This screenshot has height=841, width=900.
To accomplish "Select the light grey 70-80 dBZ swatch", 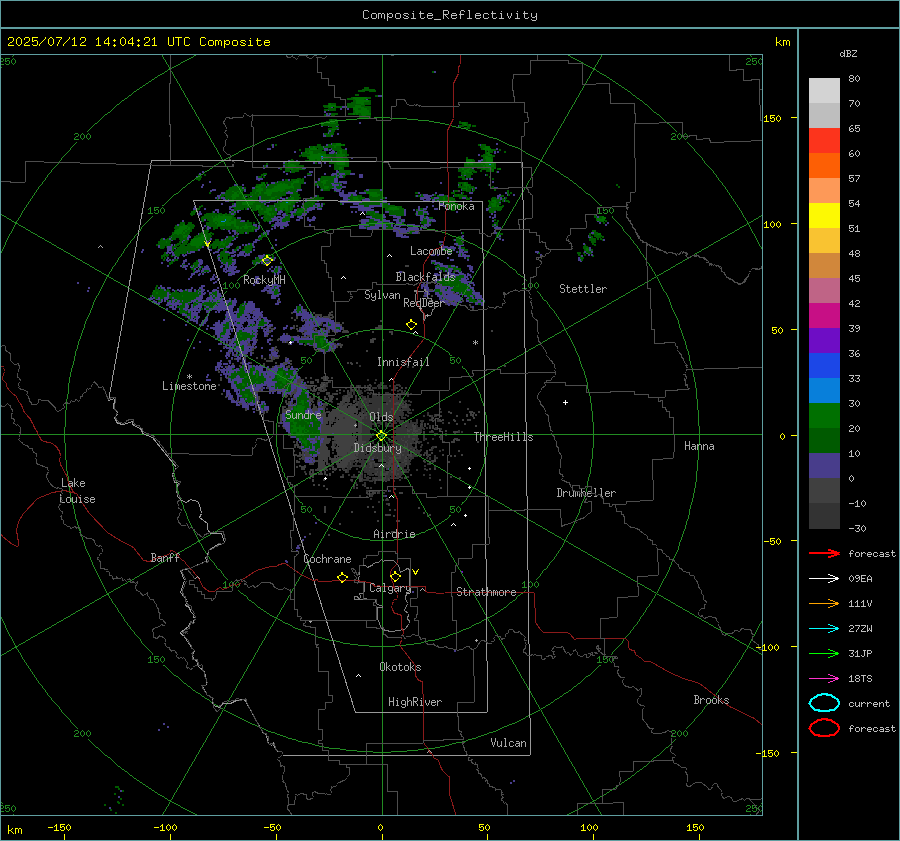I will pyautogui.click(x=824, y=91).
